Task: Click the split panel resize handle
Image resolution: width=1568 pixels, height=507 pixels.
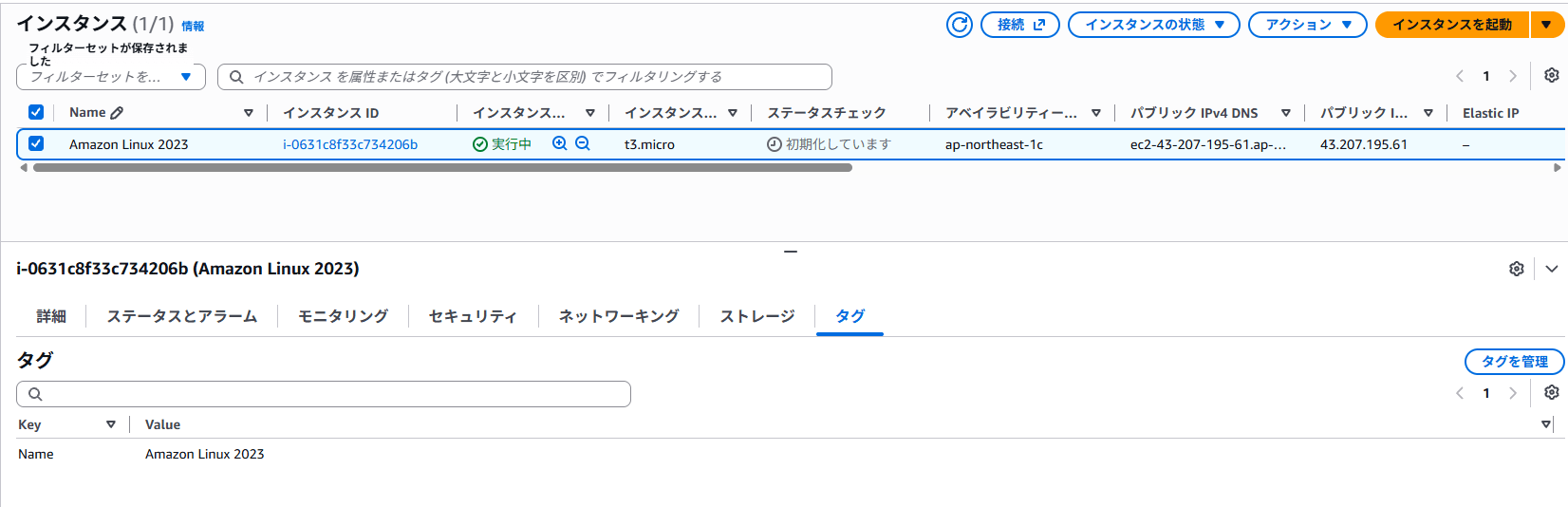Action: pos(791,252)
